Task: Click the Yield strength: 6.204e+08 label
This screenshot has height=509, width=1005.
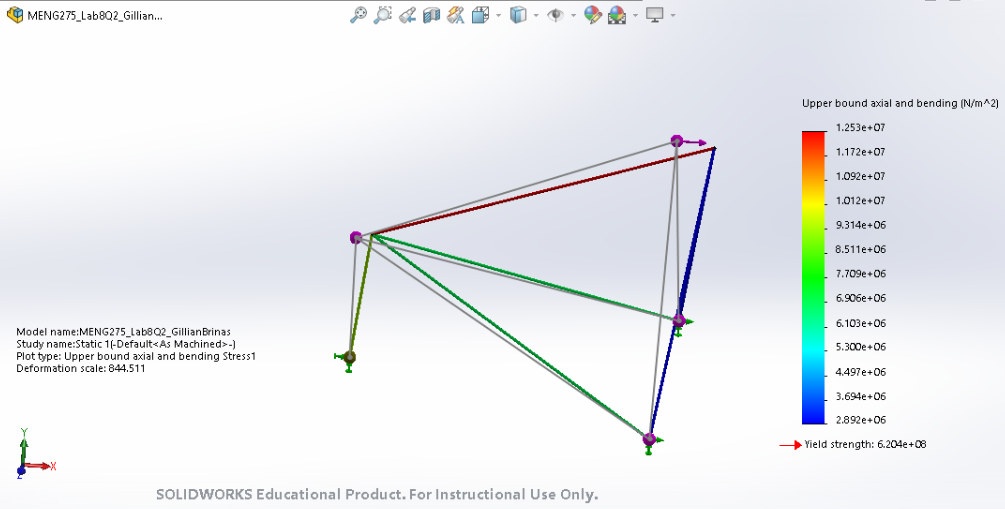Action: (865, 444)
